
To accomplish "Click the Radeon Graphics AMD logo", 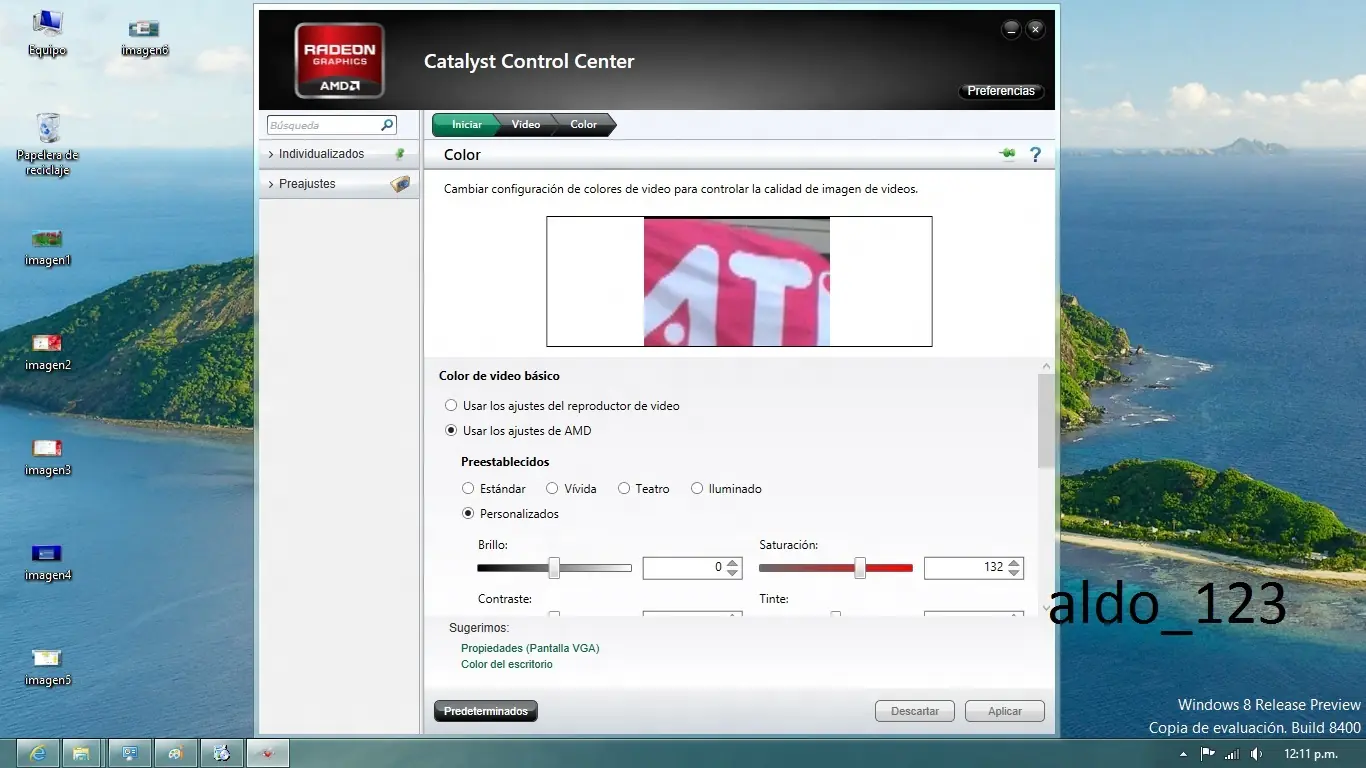I will (339, 61).
